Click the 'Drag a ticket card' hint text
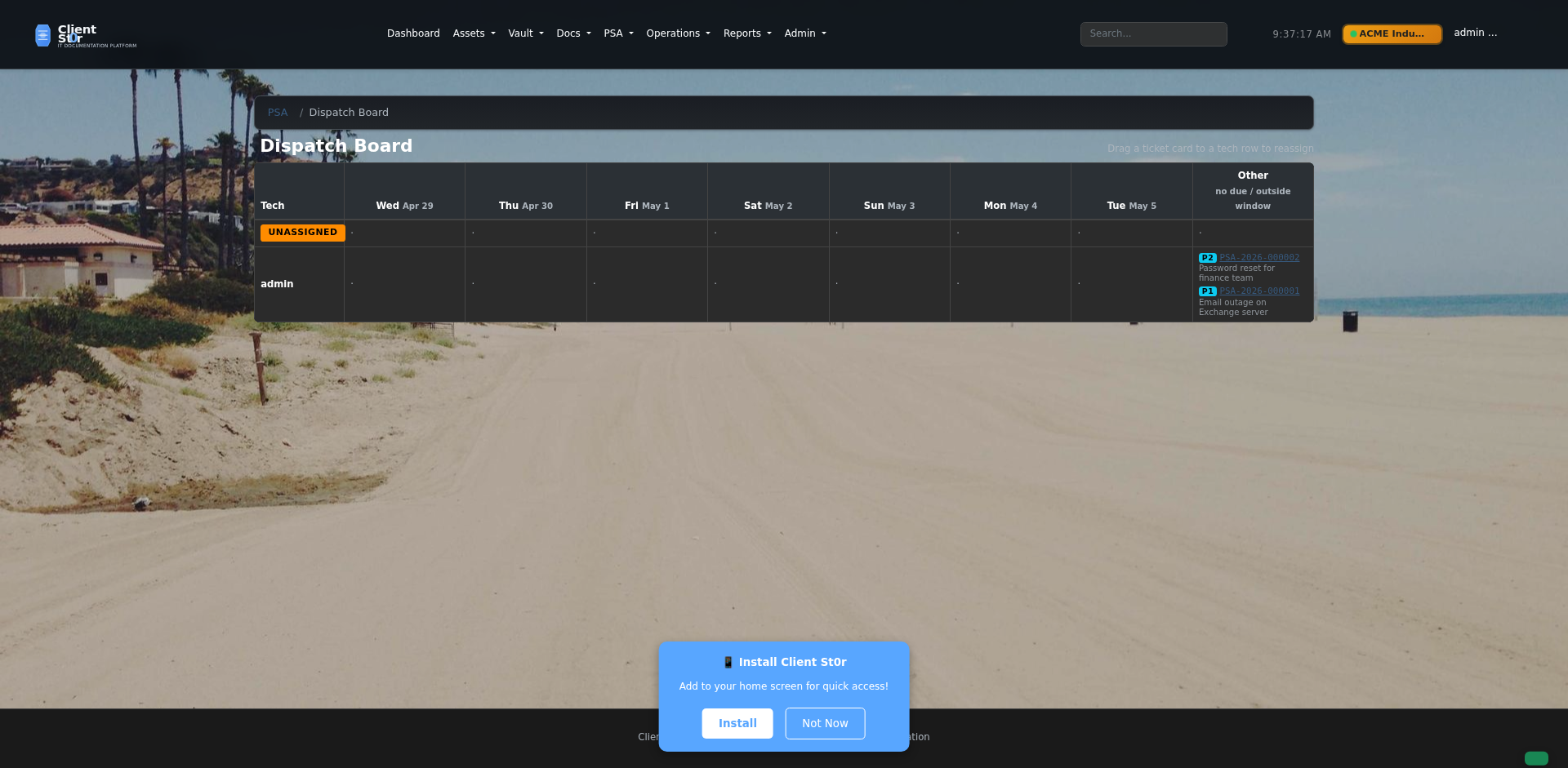This screenshot has width=1568, height=768. coord(1210,149)
